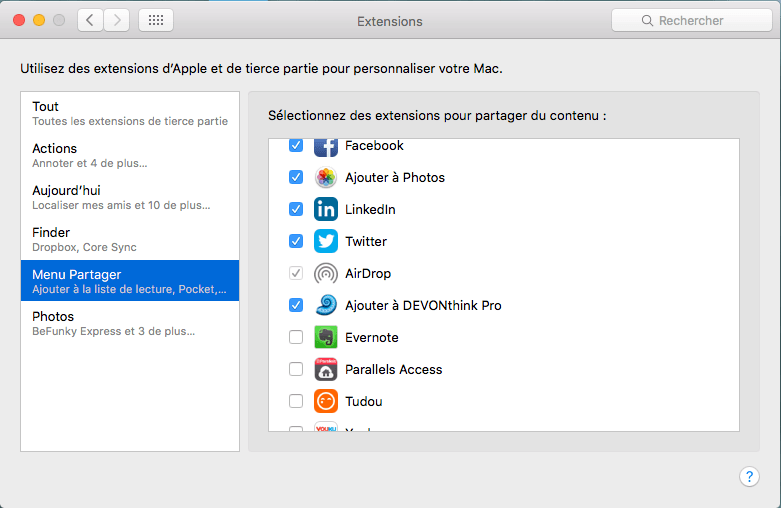Select the Finder extensions category
The width and height of the screenshot is (781, 508).
[130, 239]
